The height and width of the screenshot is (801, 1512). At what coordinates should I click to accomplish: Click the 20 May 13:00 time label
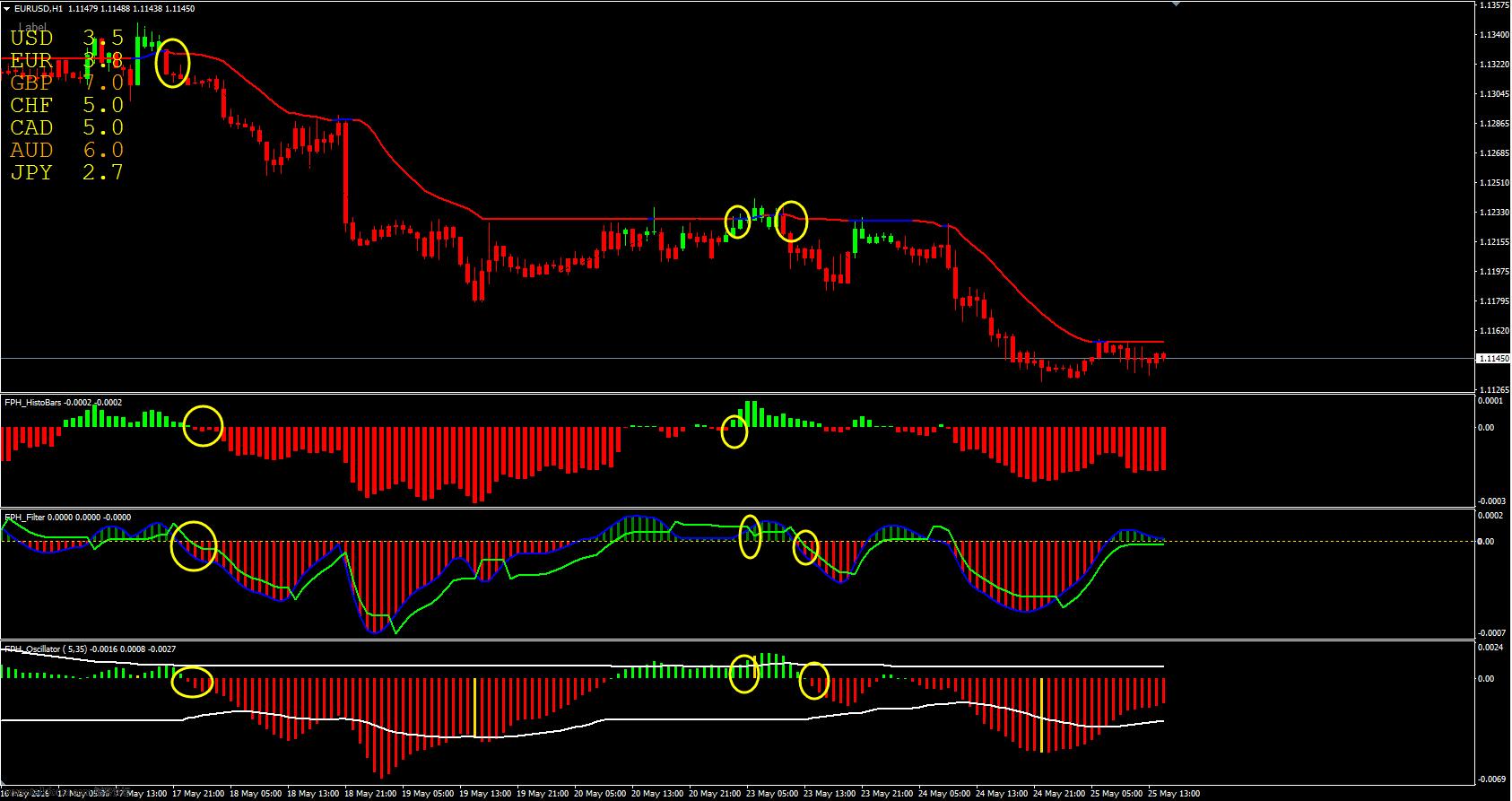(x=656, y=794)
